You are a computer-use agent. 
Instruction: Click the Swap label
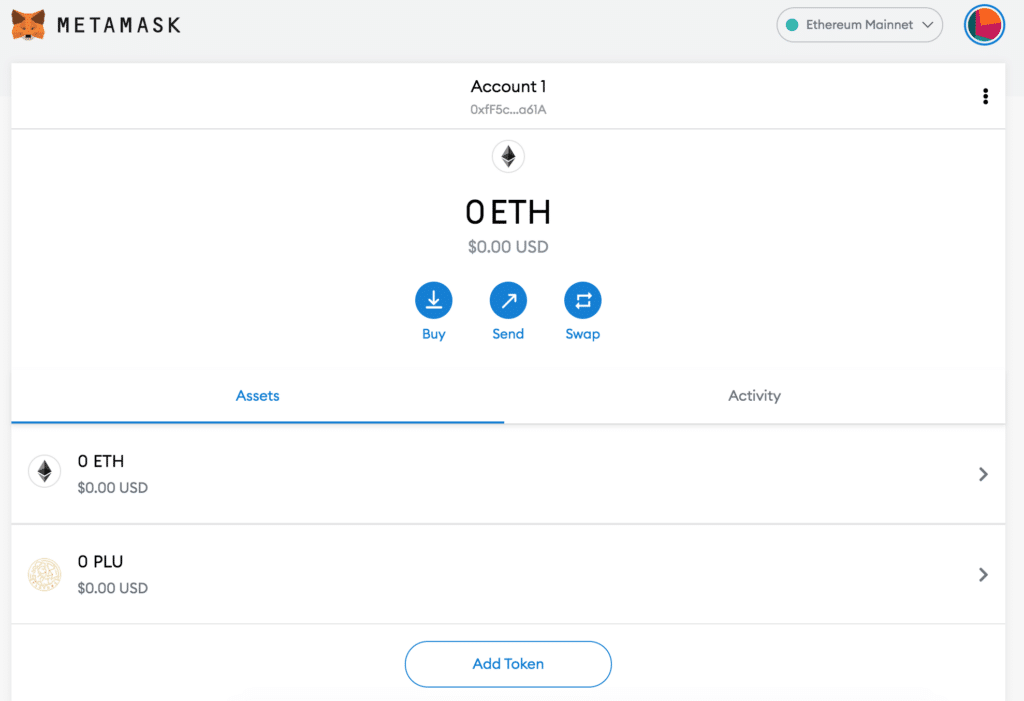click(x=583, y=334)
